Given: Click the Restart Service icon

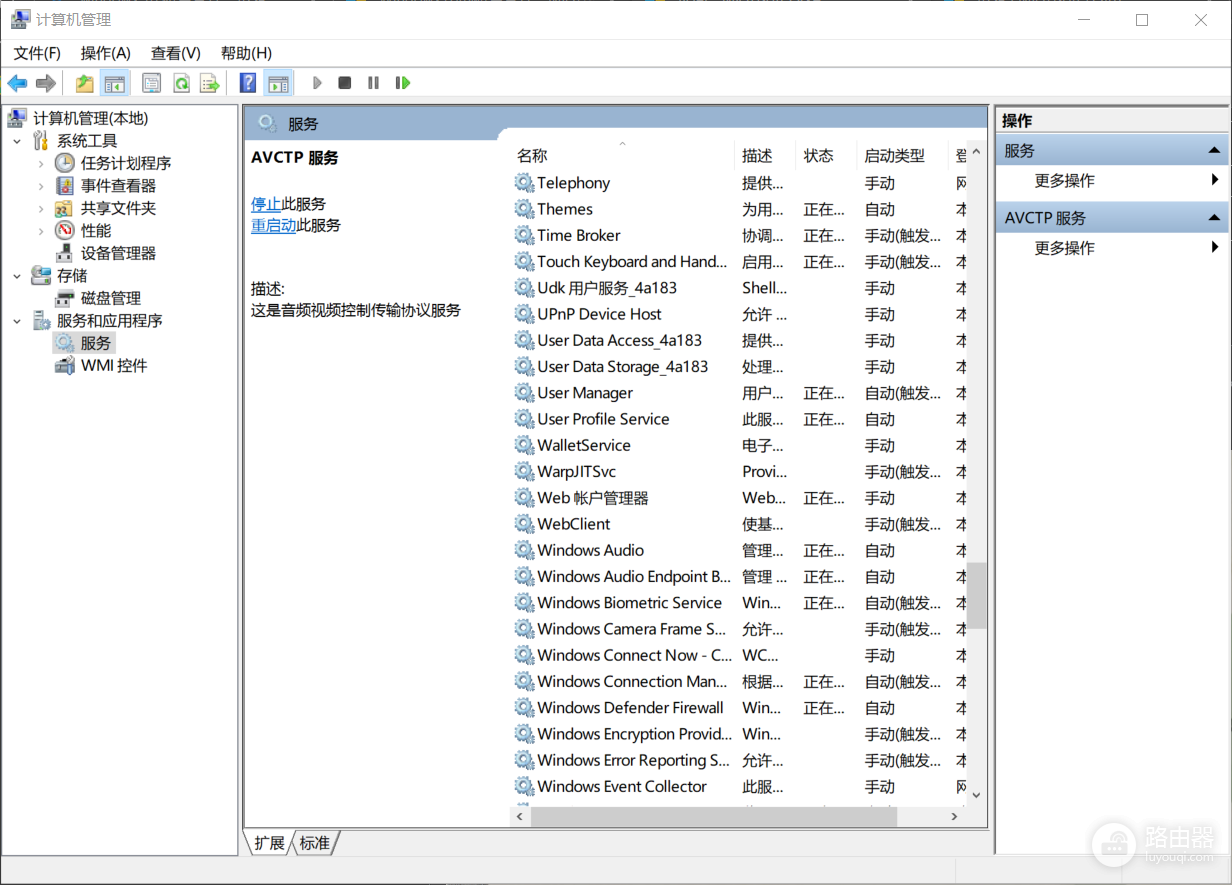Looking at the screenshot, I should [x=403, y=83].
